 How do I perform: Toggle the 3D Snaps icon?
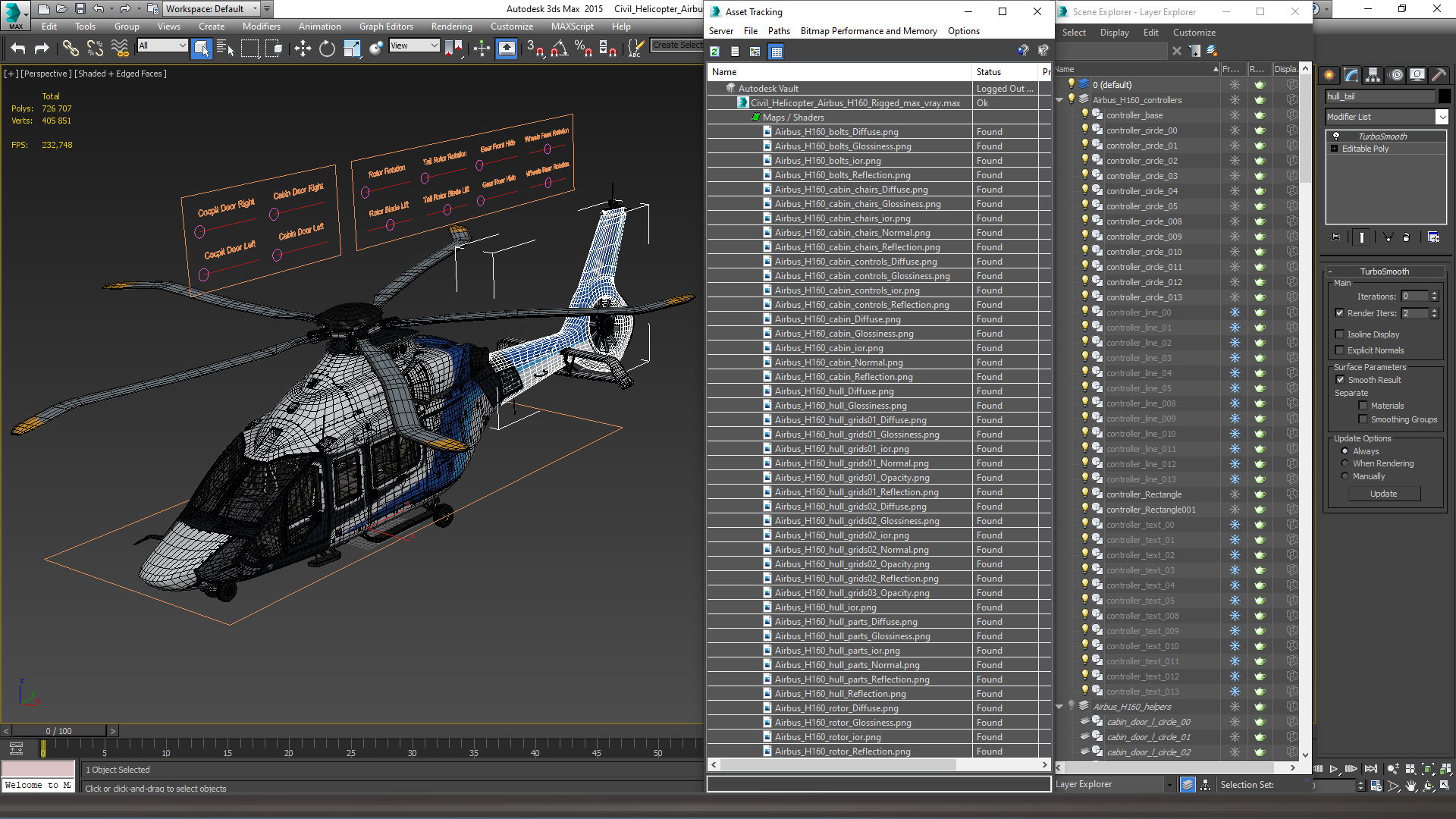coord(535,49)
